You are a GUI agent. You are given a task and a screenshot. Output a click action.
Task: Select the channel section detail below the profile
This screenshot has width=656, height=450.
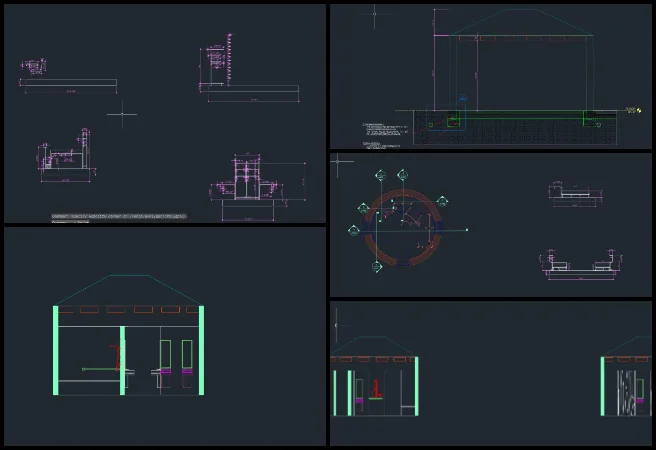[x=580, y=263]
